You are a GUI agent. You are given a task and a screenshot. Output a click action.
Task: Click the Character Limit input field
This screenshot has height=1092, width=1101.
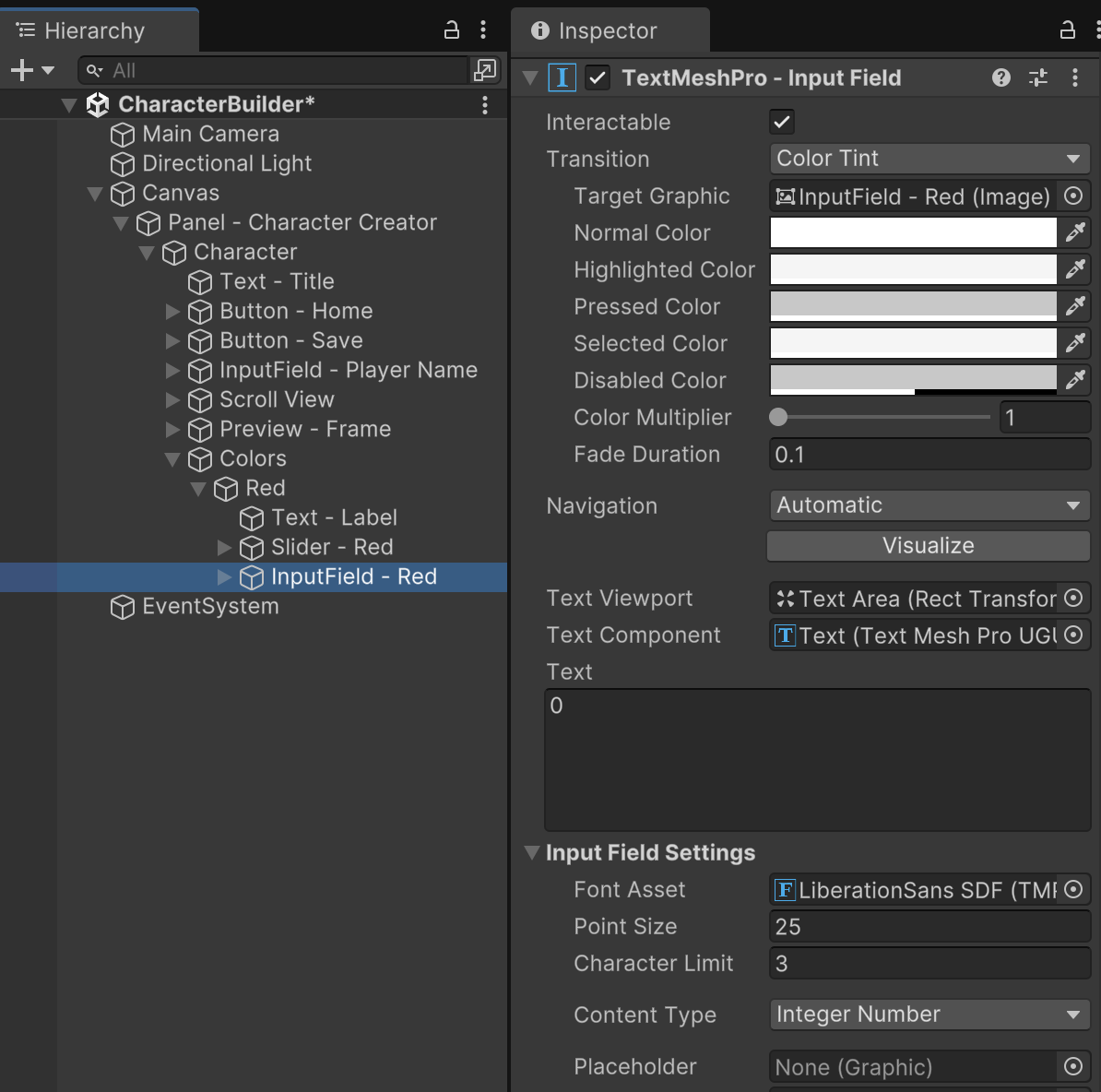click(x=929, y=964)
